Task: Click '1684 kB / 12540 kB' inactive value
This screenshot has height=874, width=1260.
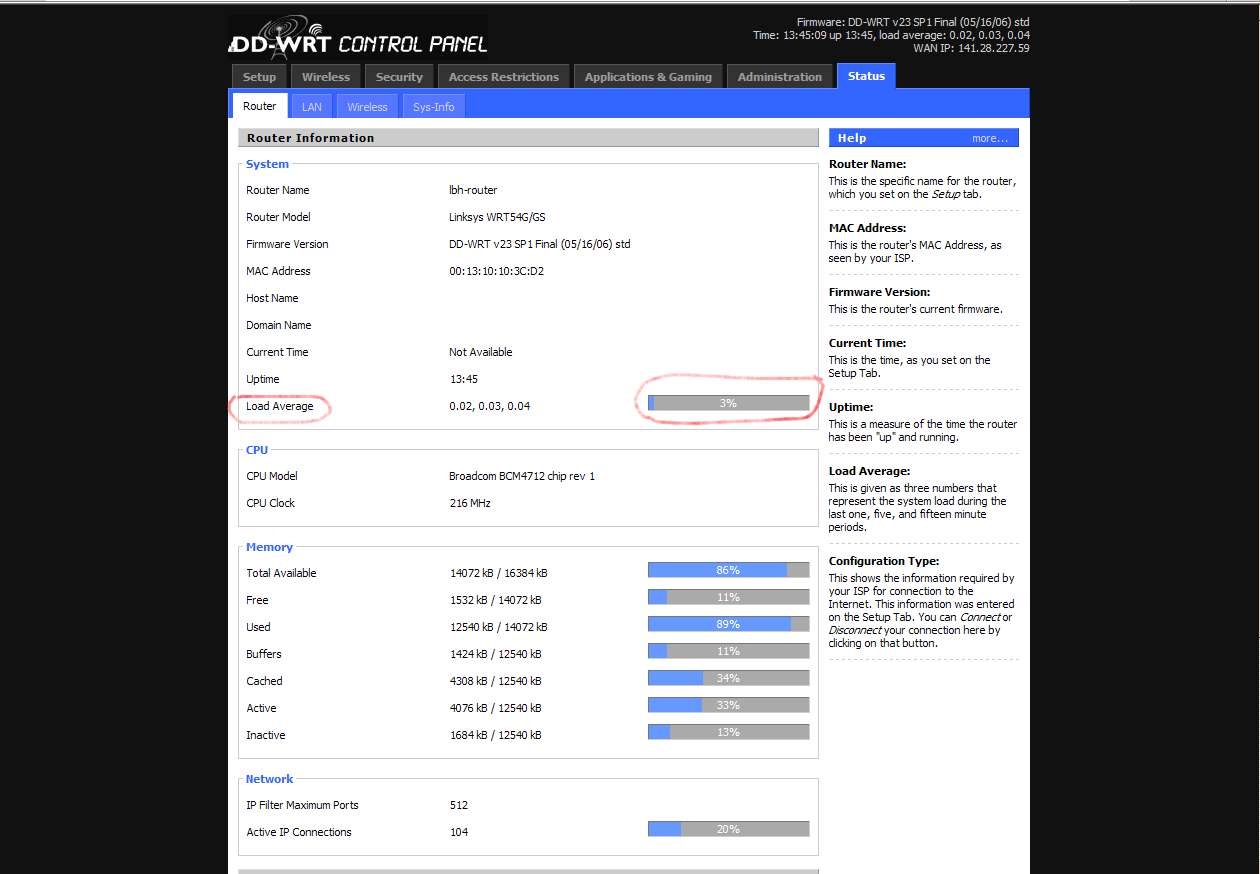Action: (495, 735)
